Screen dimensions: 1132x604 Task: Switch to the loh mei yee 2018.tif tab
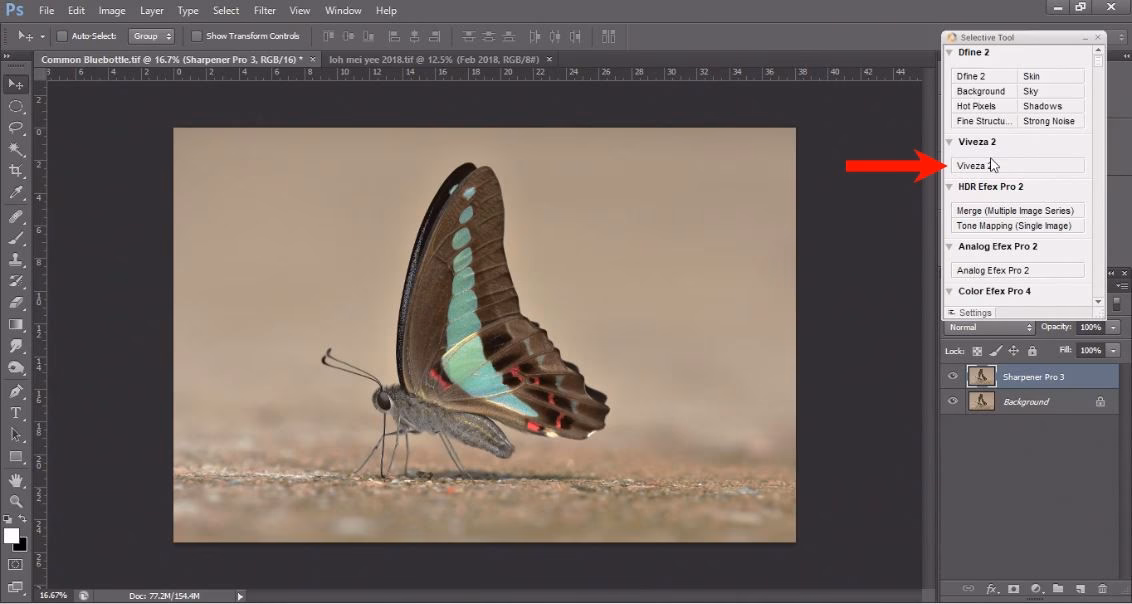(435, 59)
